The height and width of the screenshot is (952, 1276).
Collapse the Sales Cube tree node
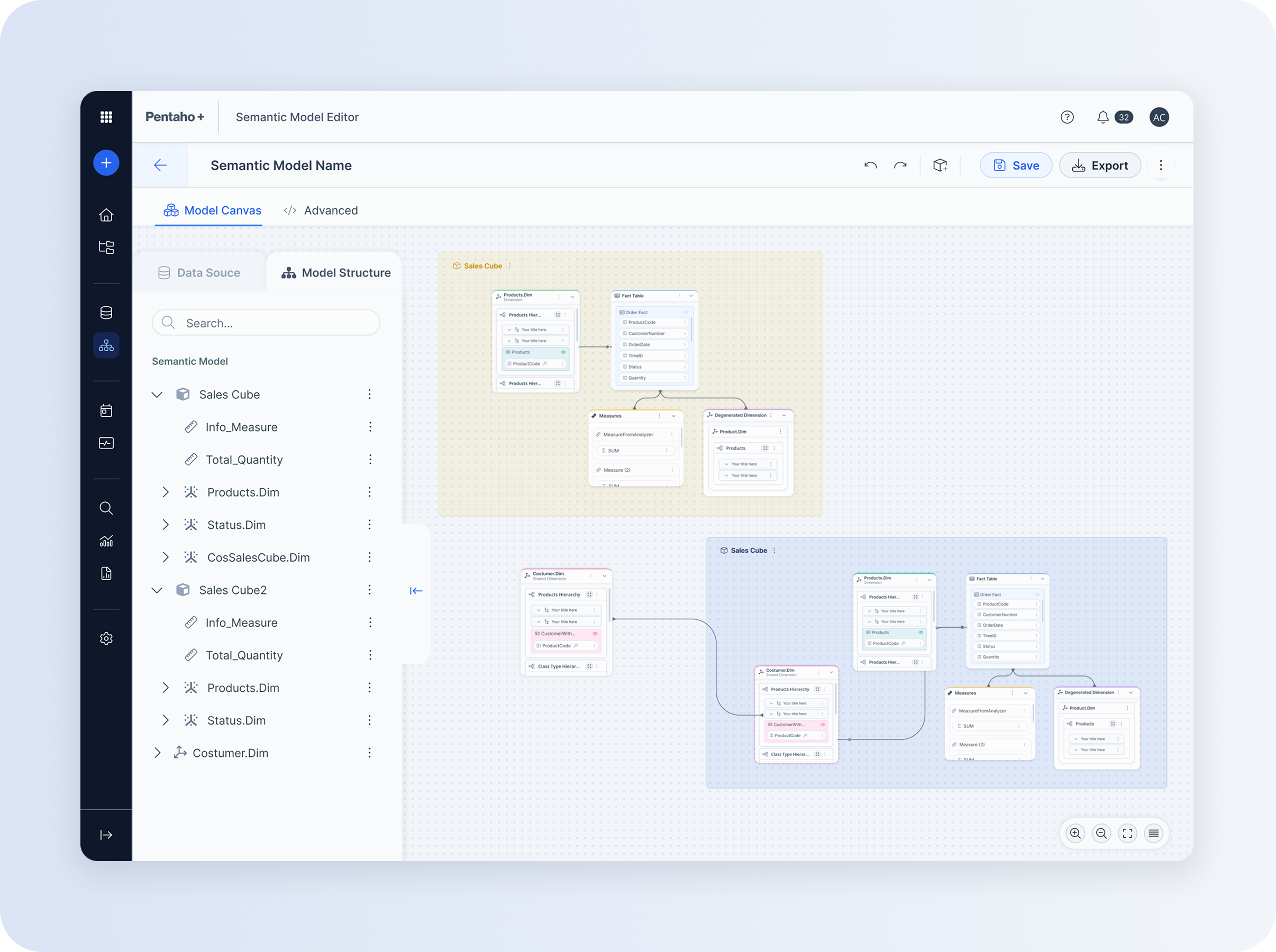(157, 395)
